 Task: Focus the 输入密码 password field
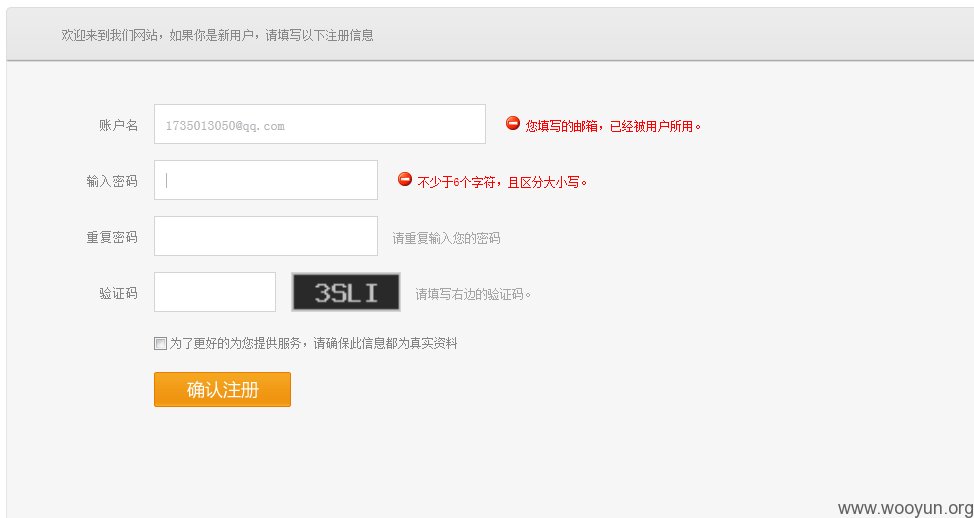pyautogui.click(x=265, y=180)
